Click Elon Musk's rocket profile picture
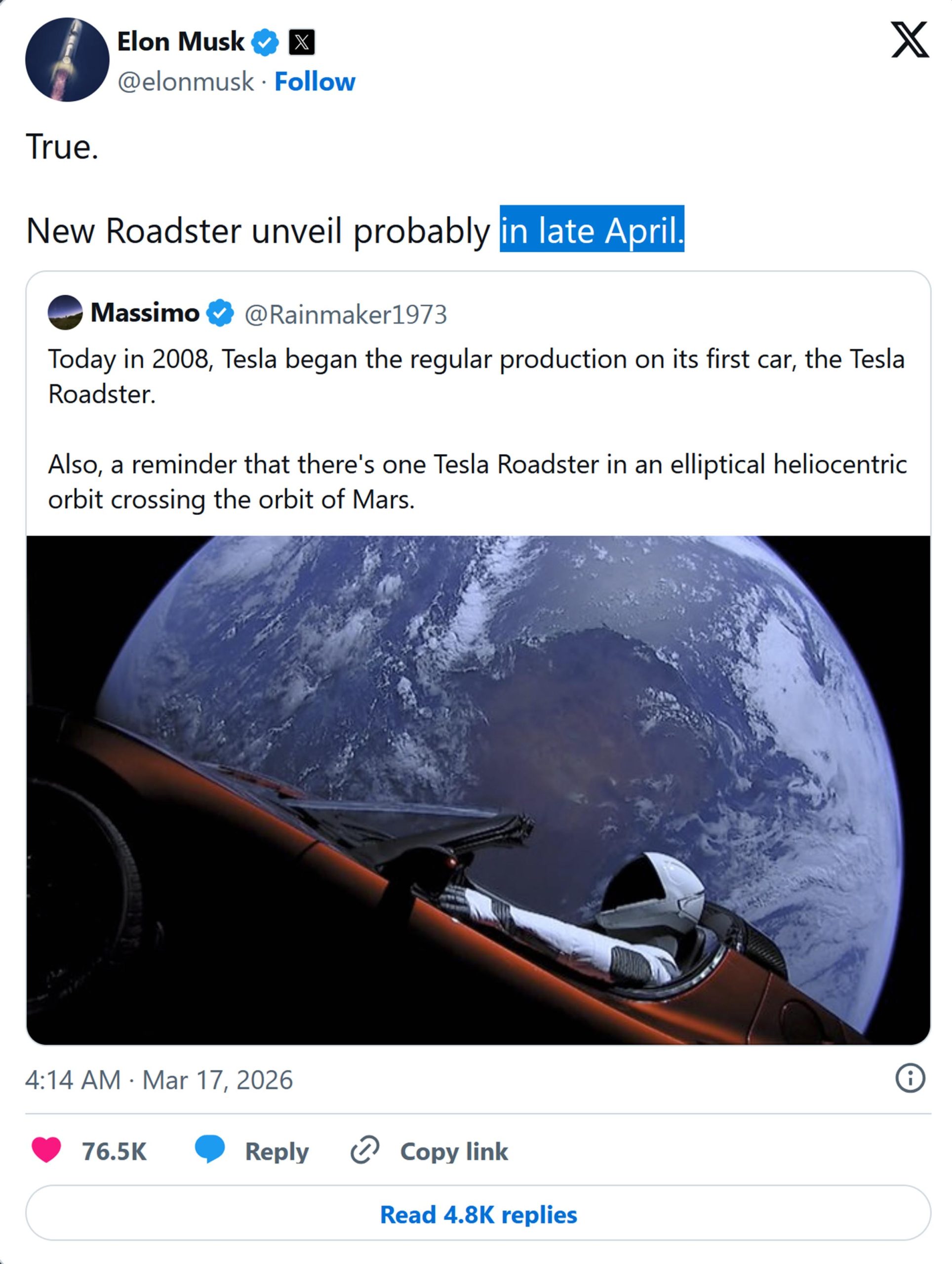This screenshot has height=1264, width=952. [x=67, y=59]
